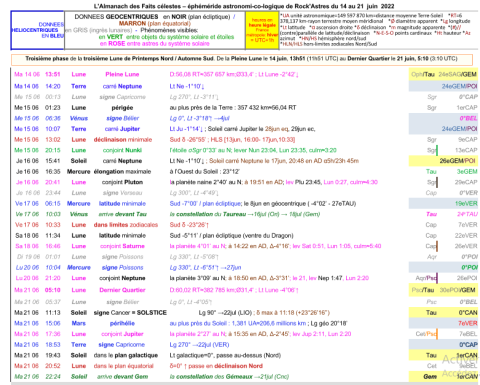This screenshot has height=385, width=480.
Task: Click the conjoint Pluton event
Action: point(122,182)
